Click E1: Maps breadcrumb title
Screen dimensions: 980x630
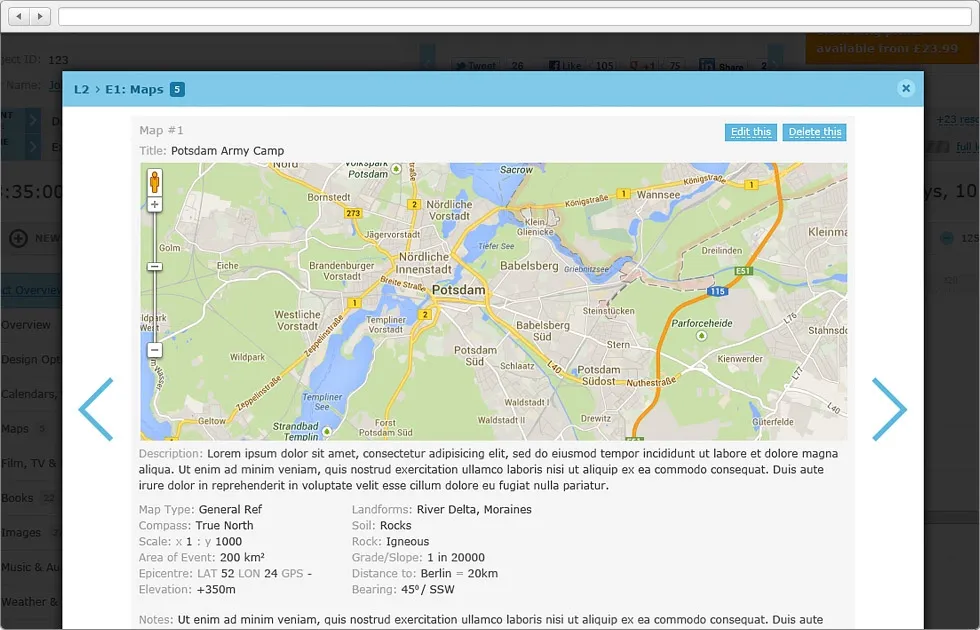pyautogui.click(x=134, y=89)
